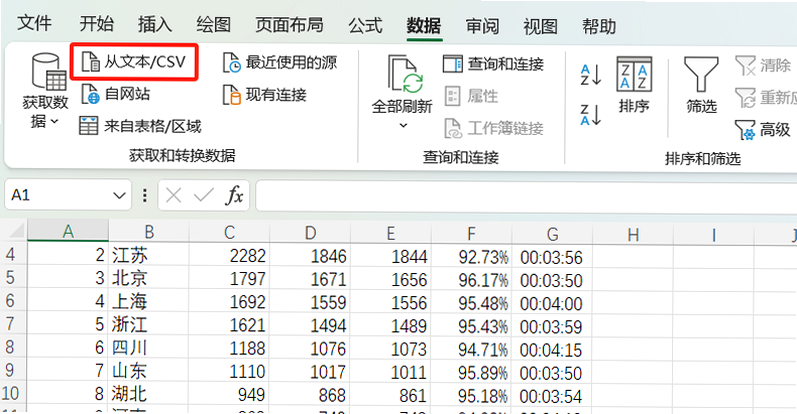Open 查询和连接 pane button
This screenshot has width=797, height=414.
pos(493,64)
